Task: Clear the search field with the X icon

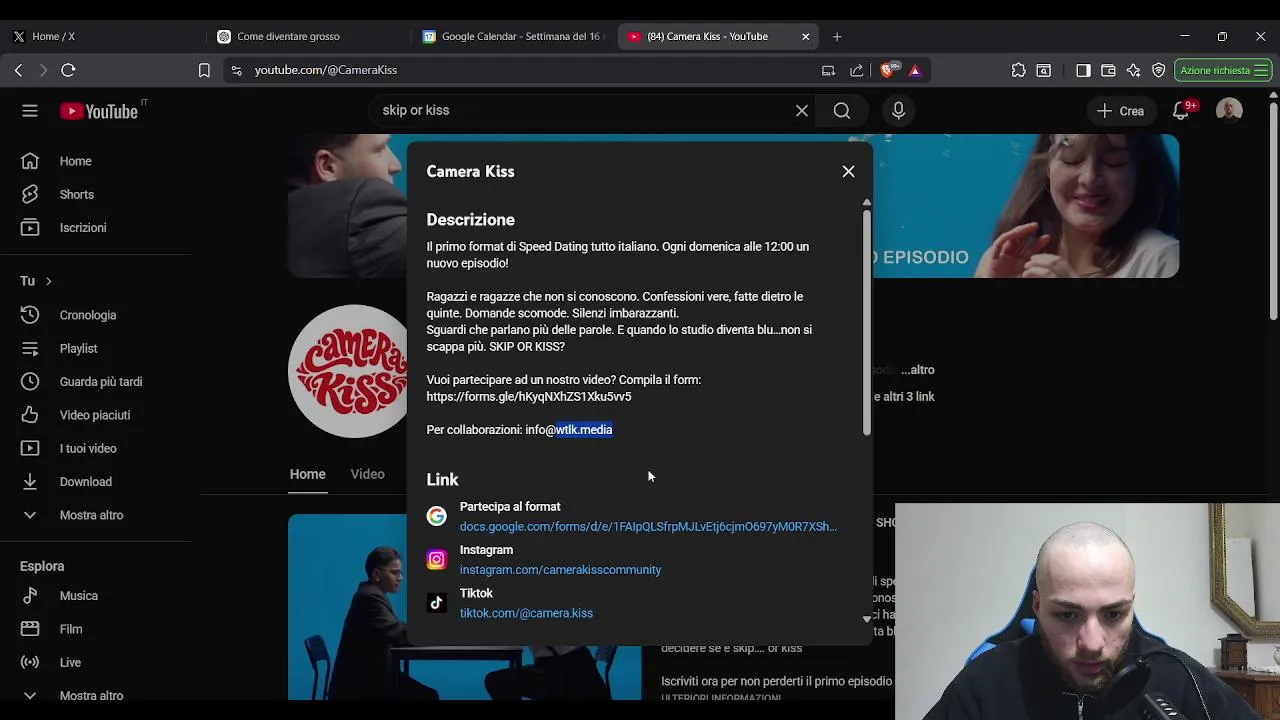Action: [x=802, y=111]
